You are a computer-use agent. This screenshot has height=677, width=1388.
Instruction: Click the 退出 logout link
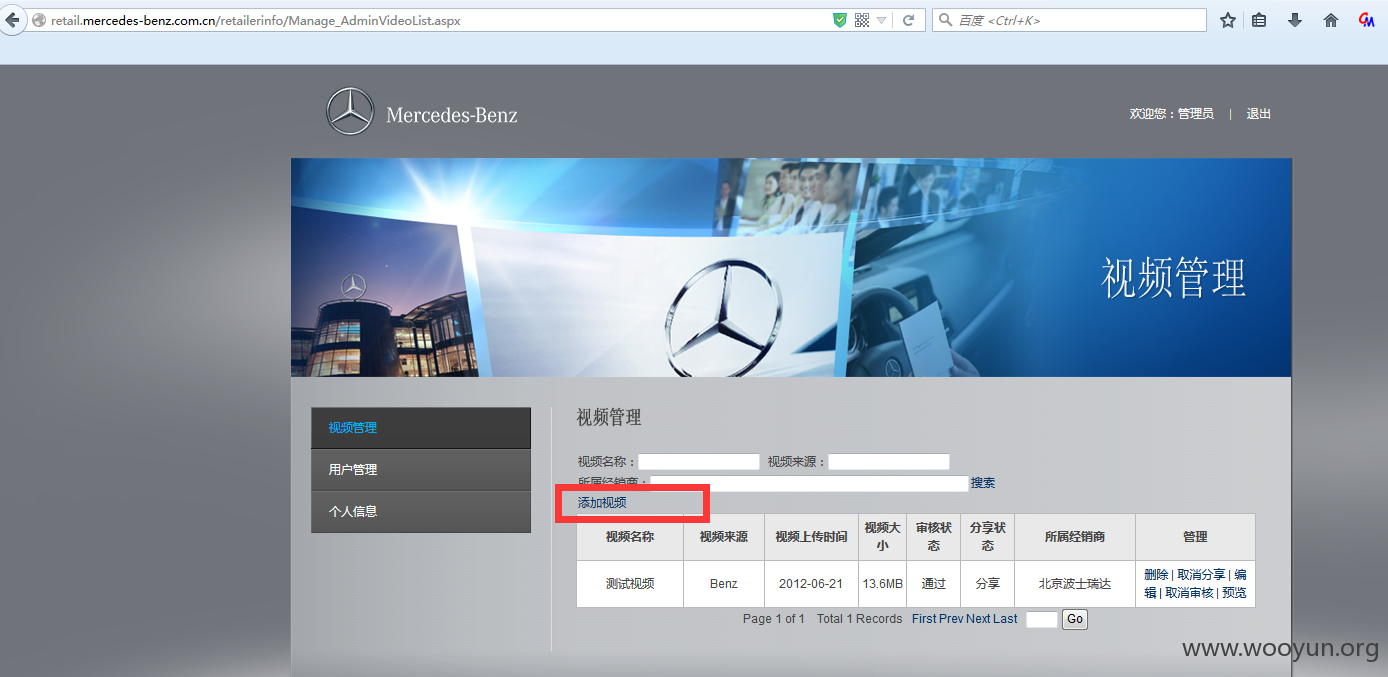(x=1258, y=114)
